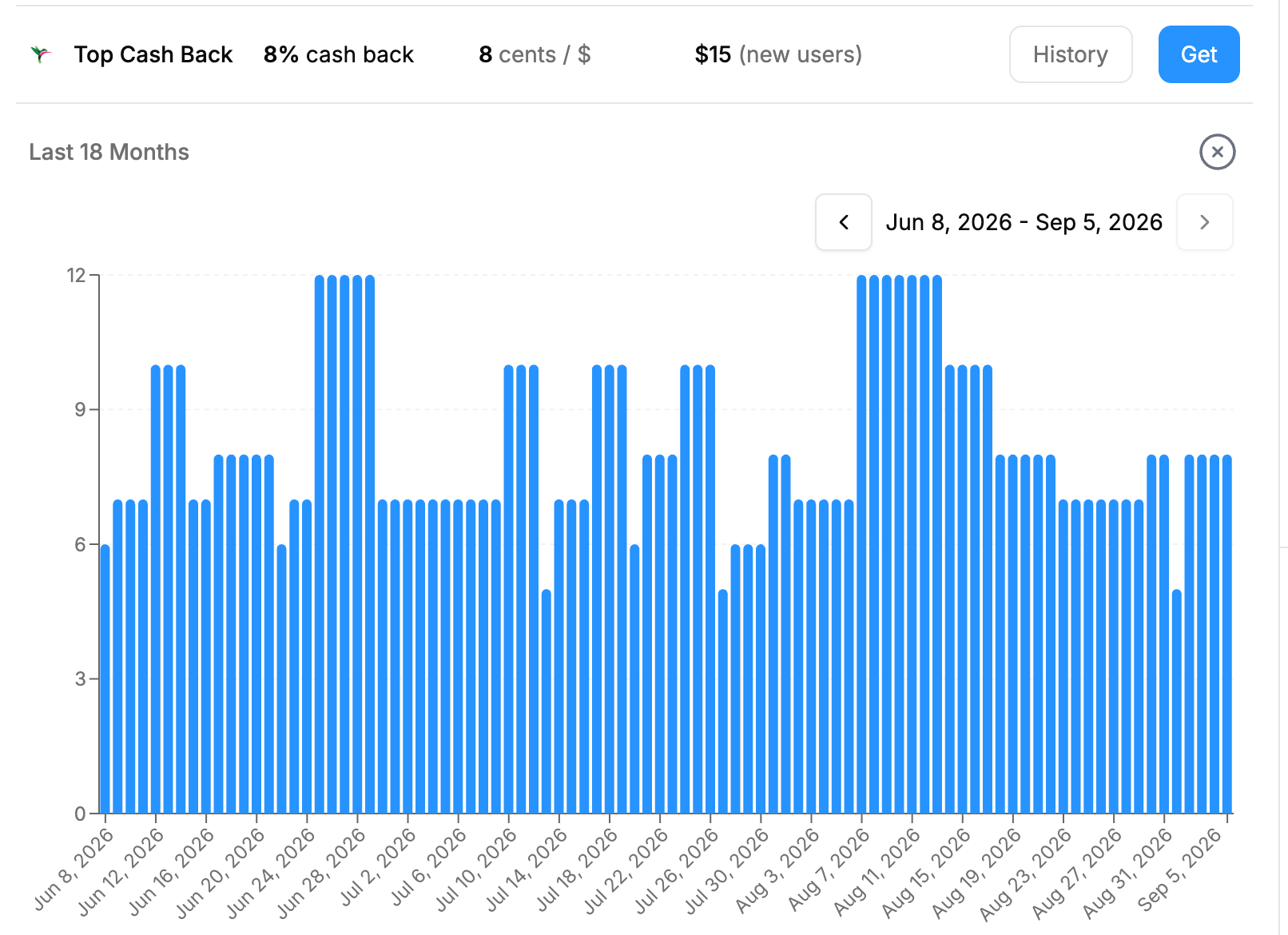The image size is (1288, 935).
Task: Click the 12-height bar above Aug 7, 2026
Action: (x=861, y=544)
